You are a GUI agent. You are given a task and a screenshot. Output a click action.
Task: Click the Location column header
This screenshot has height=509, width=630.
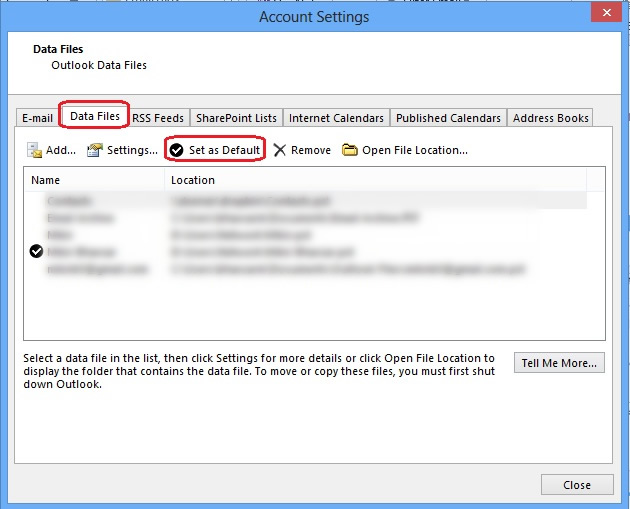click(x=376, y=180)
